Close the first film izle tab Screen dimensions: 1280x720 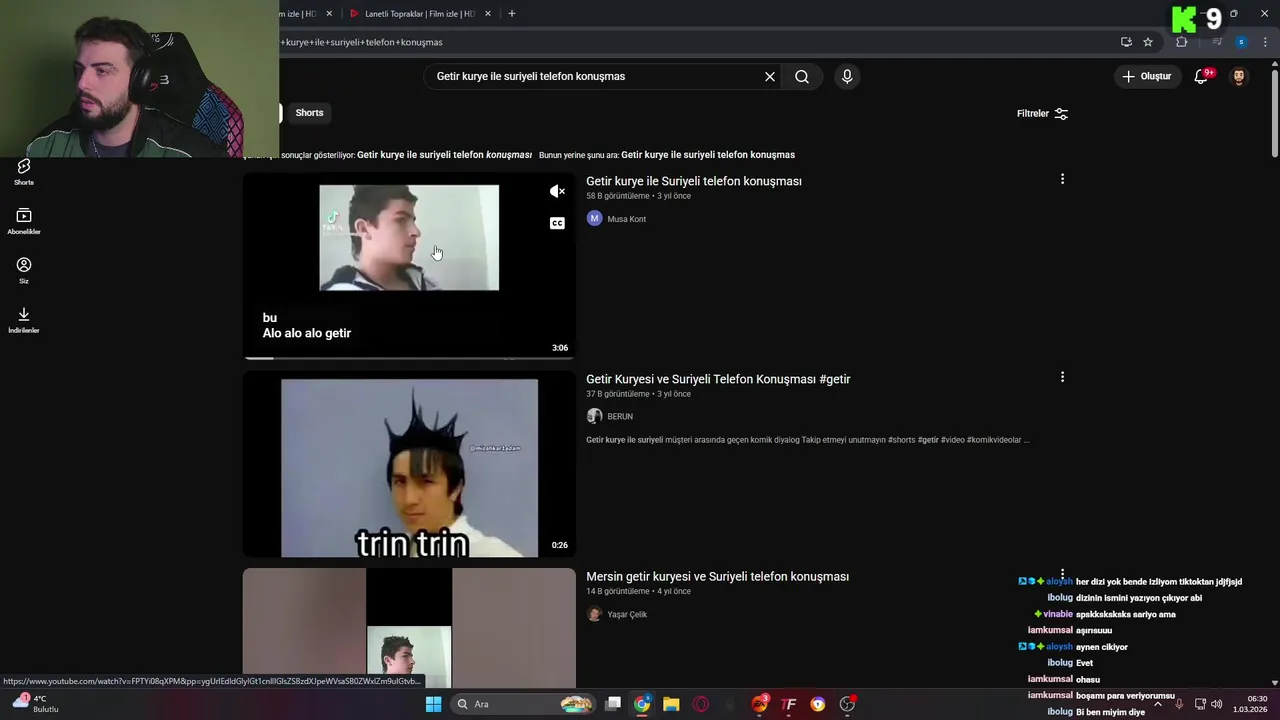coord(329,14)
